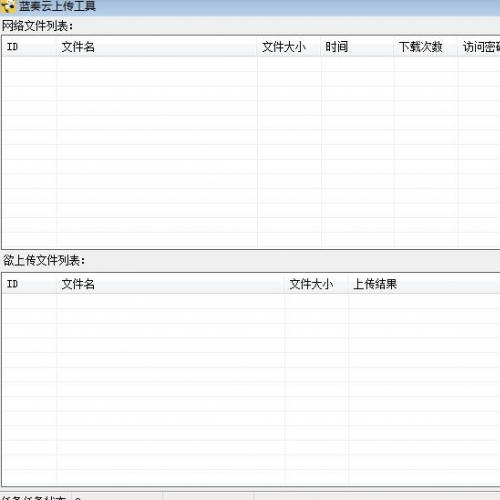Click first empty row in network file list
The image size is (500, 500).
tap(250, 64)
